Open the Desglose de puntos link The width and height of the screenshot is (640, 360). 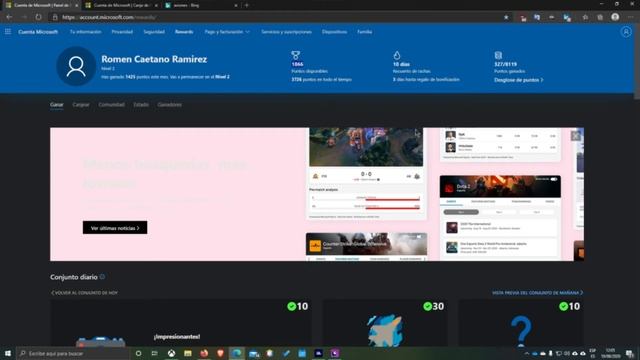pyautogui.click(x=518, y=80)
